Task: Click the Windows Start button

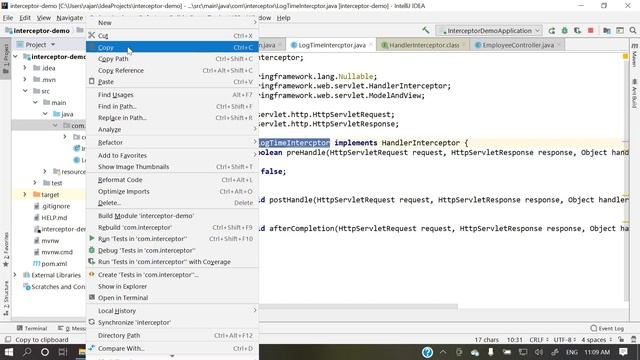Action: 9,352
